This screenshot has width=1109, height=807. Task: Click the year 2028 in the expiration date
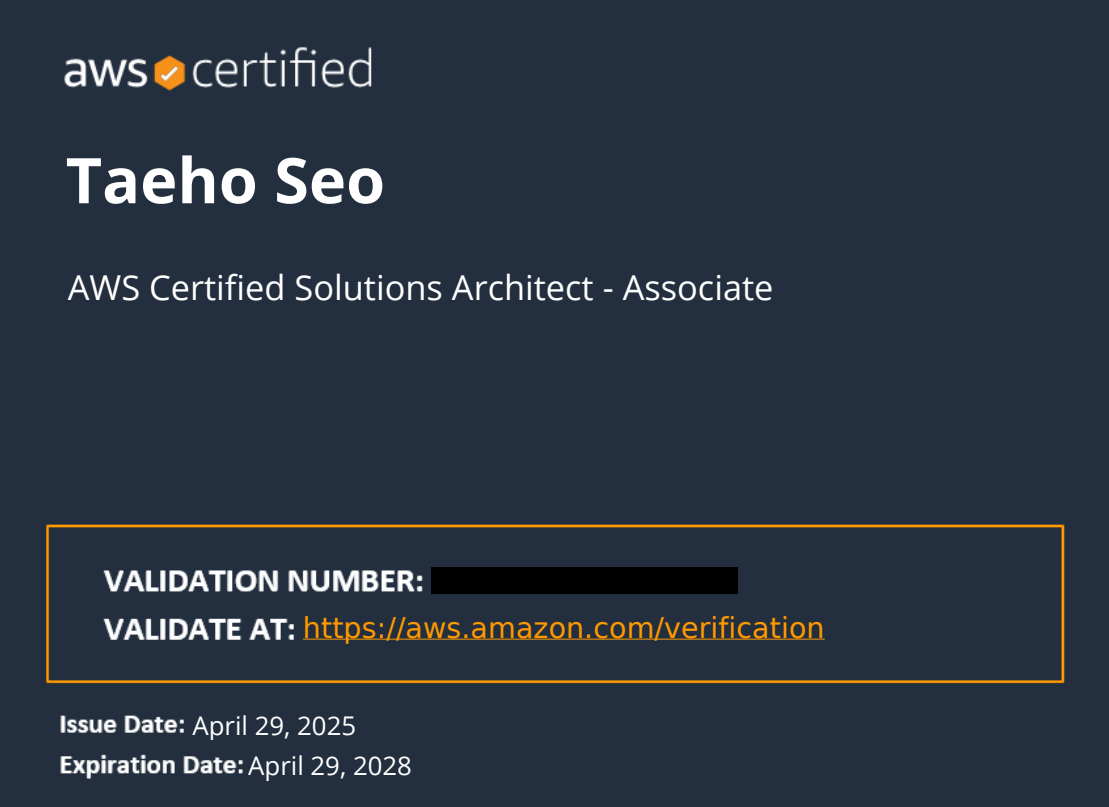point(382,766)
